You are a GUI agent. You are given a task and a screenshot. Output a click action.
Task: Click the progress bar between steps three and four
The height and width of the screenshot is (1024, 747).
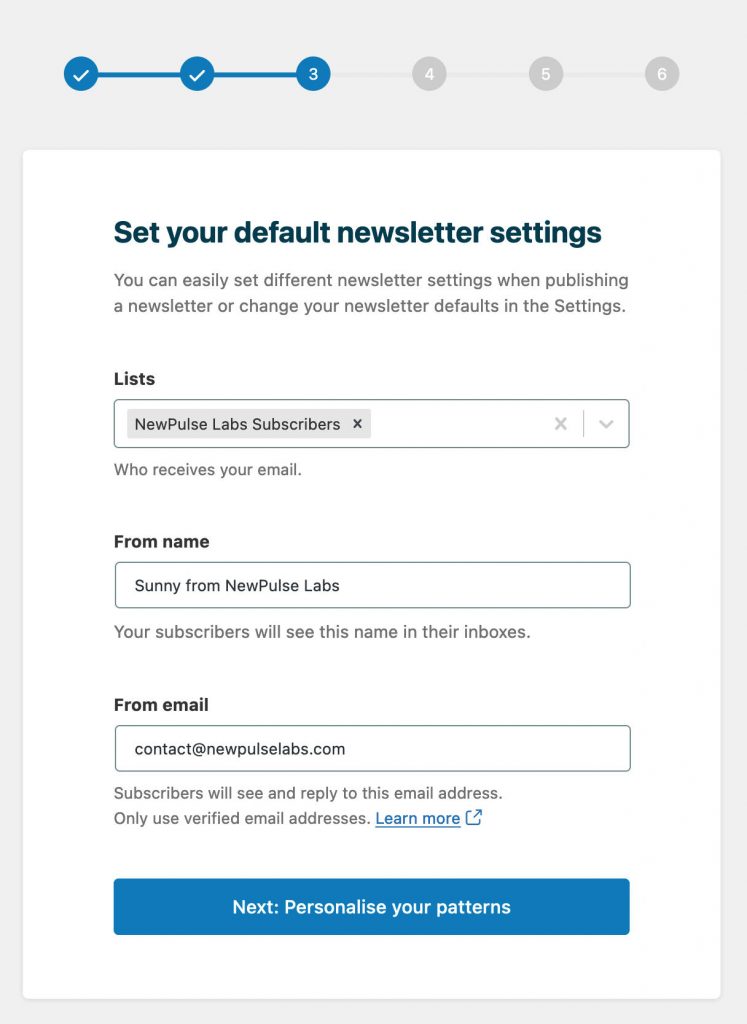coord(371,74)
